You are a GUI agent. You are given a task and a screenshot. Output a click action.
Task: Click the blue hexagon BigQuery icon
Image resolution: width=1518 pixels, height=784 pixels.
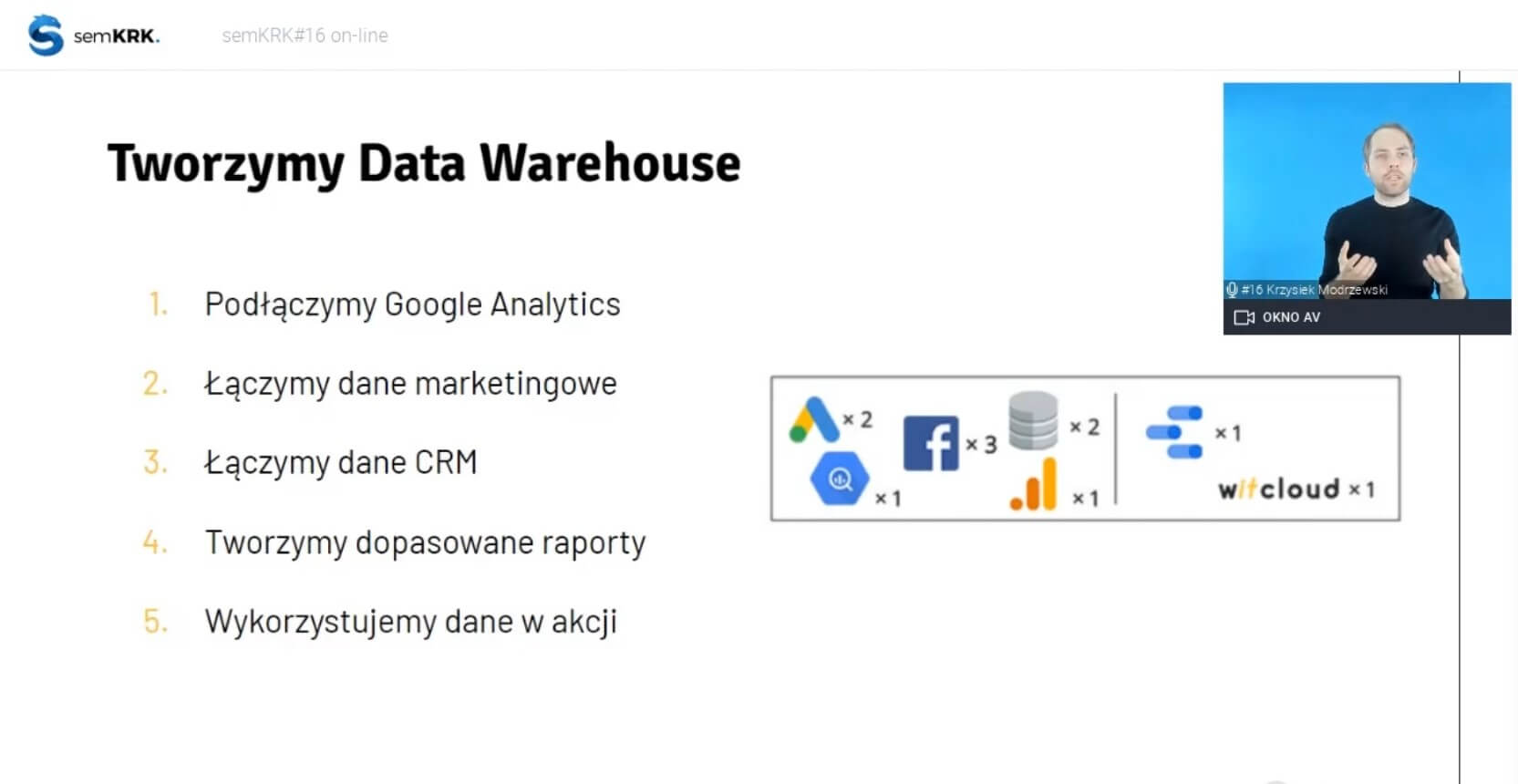click(840, 479)
